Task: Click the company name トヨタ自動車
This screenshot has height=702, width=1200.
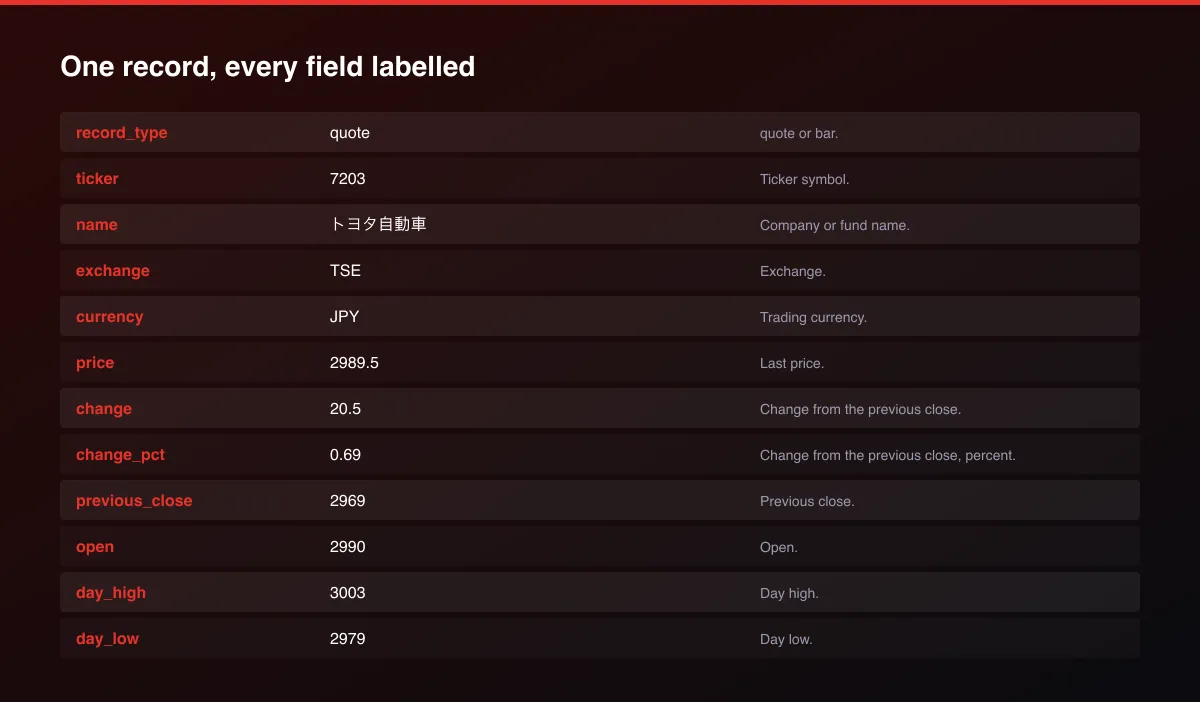Action: (x=378, y=225)
